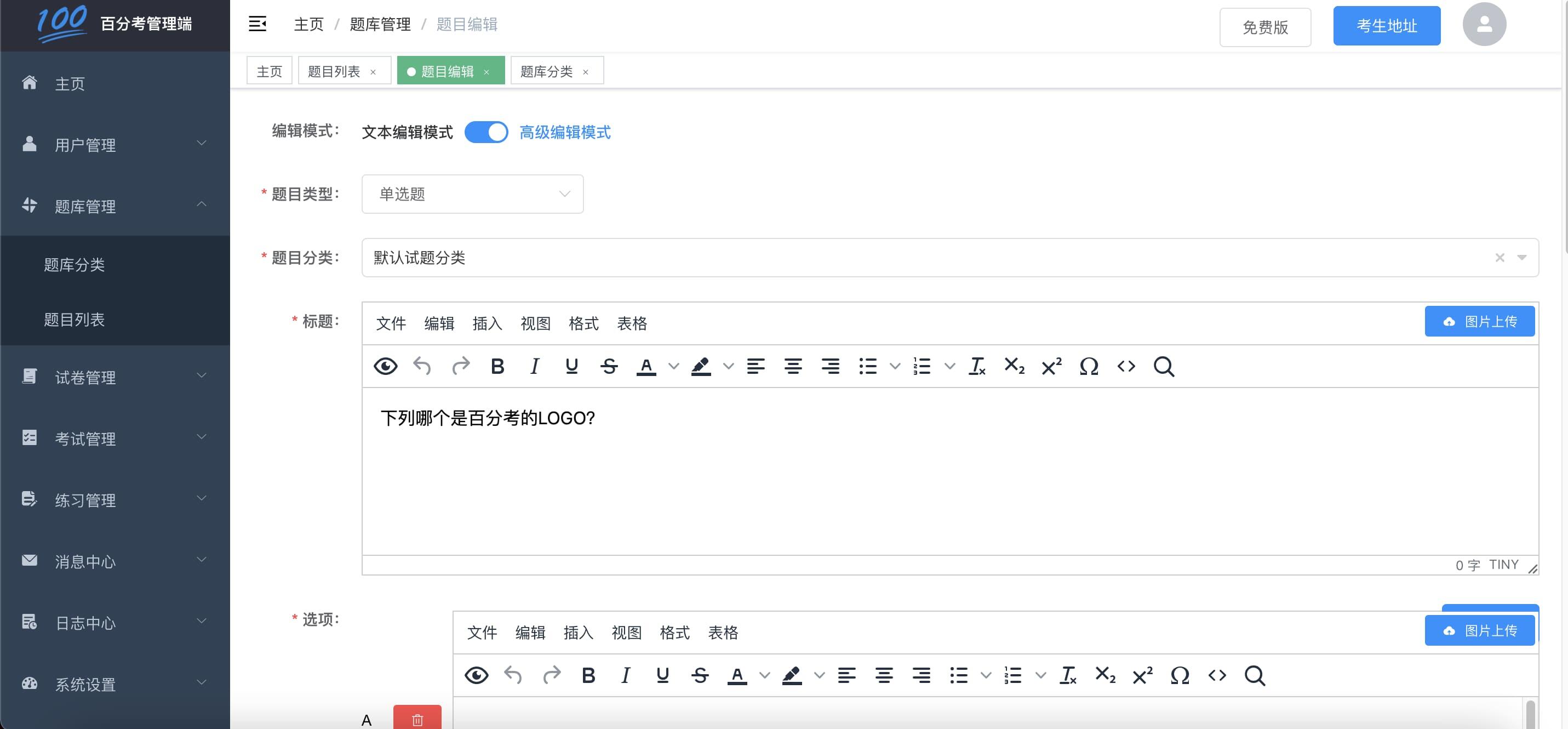Click Bold in the title editor toolbar

[x=497, y=366]
